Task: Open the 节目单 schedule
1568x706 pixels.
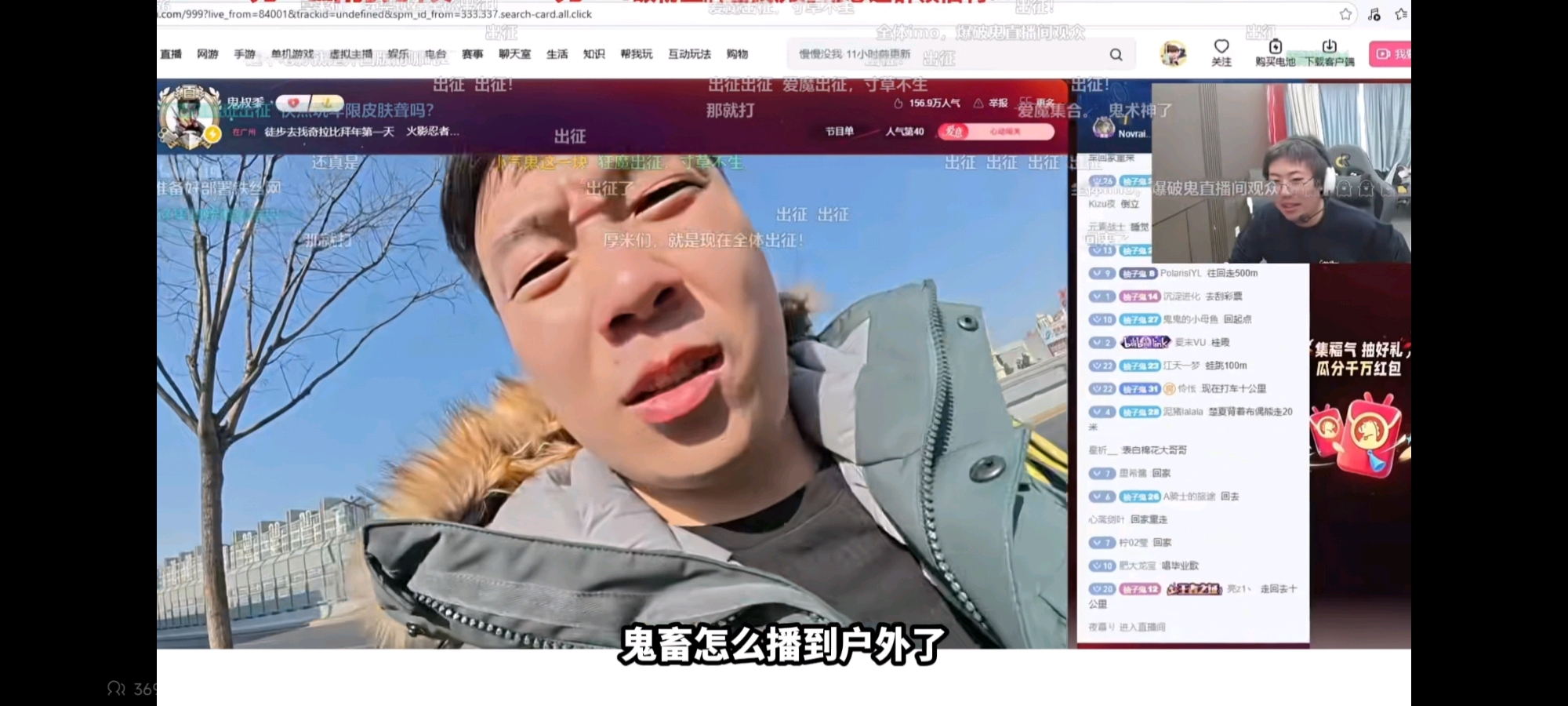Action: tap(839, 131)
